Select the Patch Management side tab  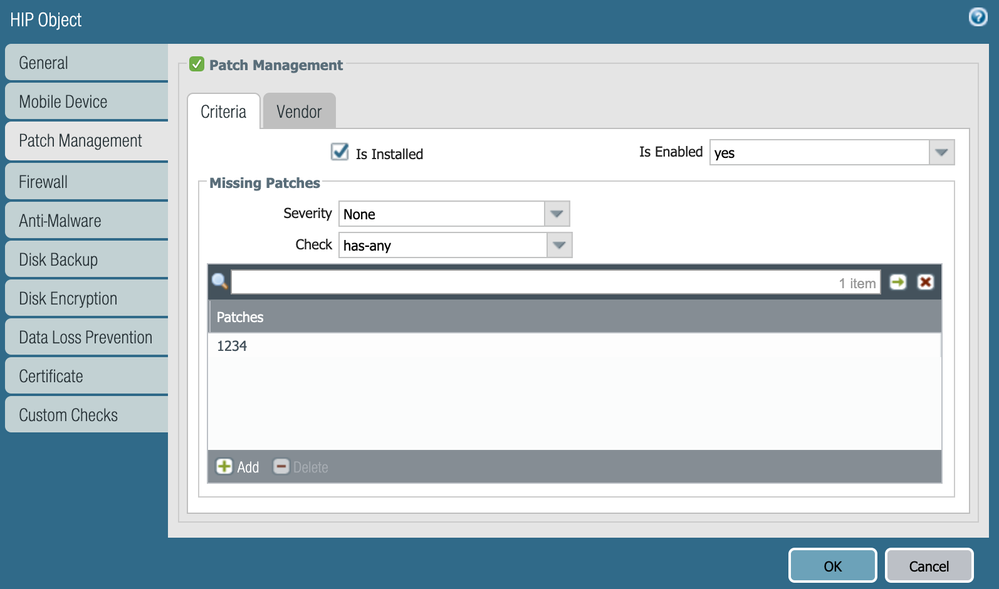[87, 141]
